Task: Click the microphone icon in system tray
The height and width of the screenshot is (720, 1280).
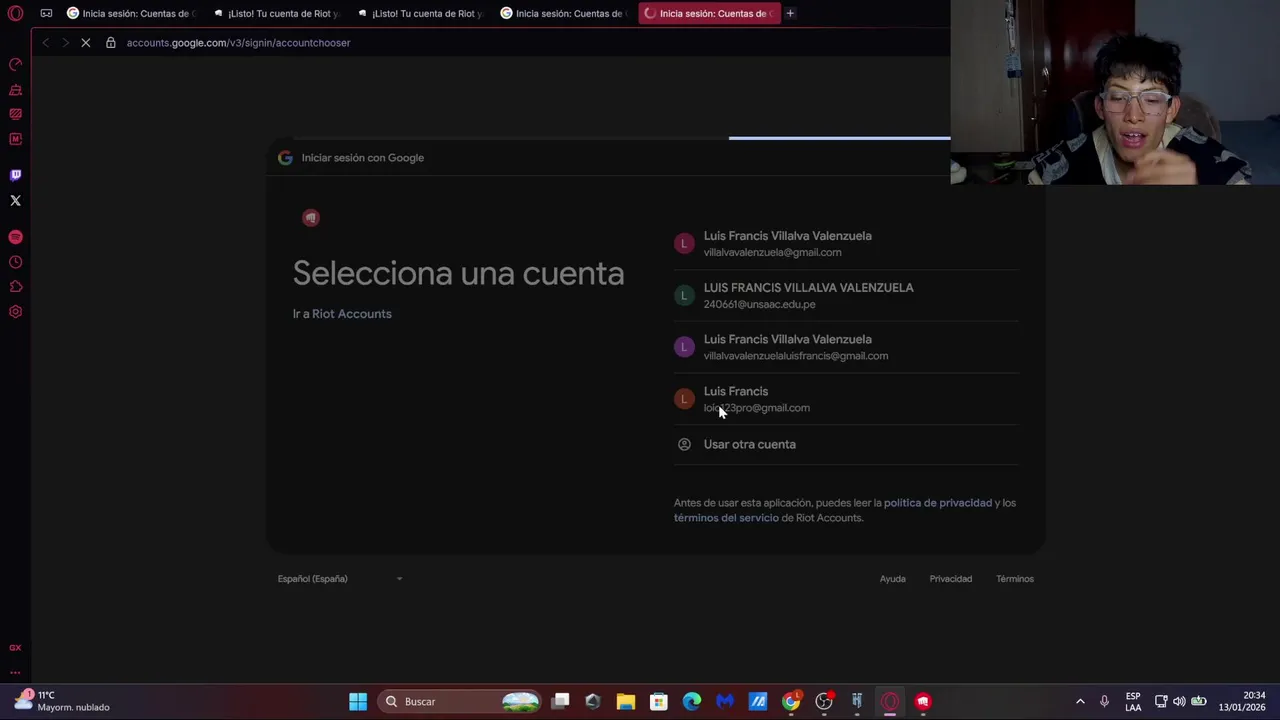Action: 1104,701
